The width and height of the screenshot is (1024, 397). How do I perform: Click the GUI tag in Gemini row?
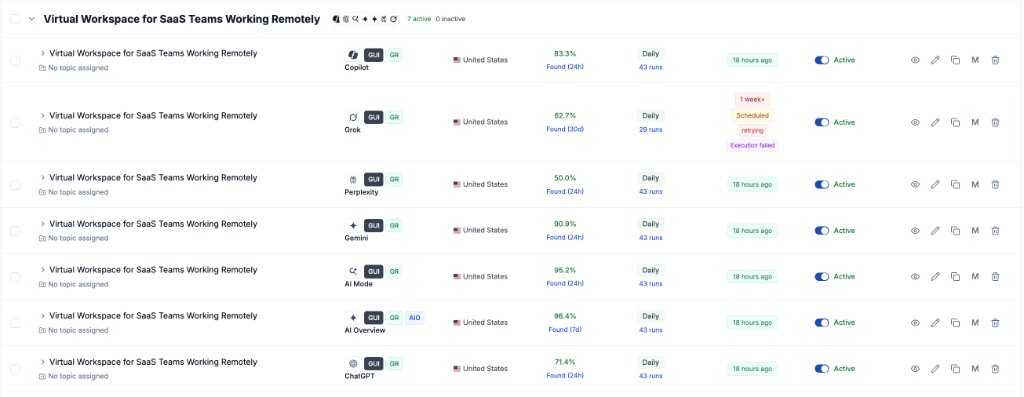(x=374, y=226)
